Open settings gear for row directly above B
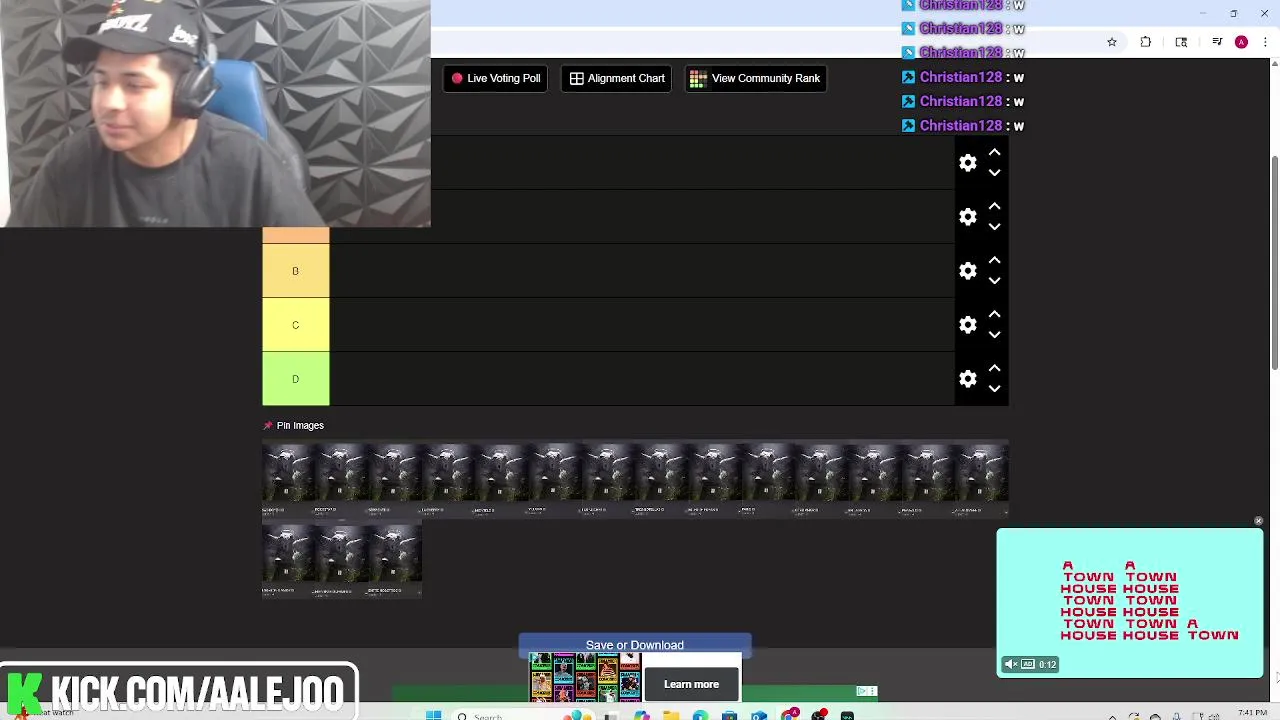This screenshot has height=720, width=1280. (x=968, y=217)
